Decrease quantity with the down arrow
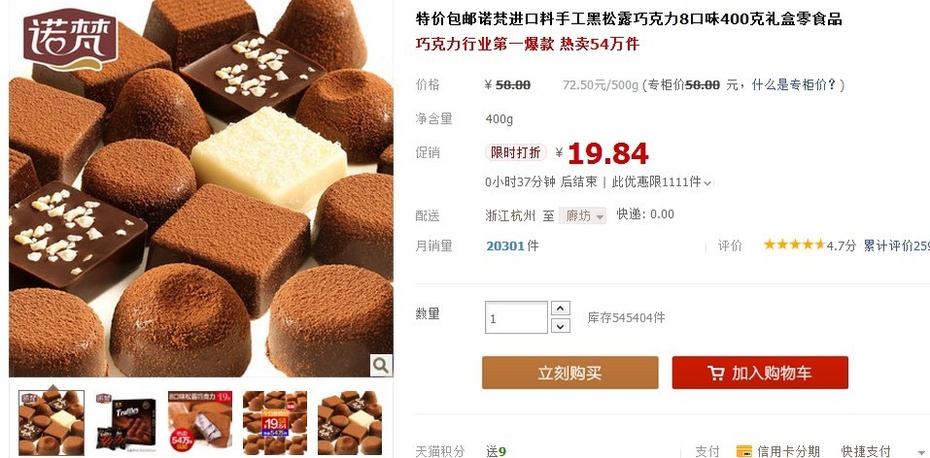930x458 pixels. tap(560, 326)
